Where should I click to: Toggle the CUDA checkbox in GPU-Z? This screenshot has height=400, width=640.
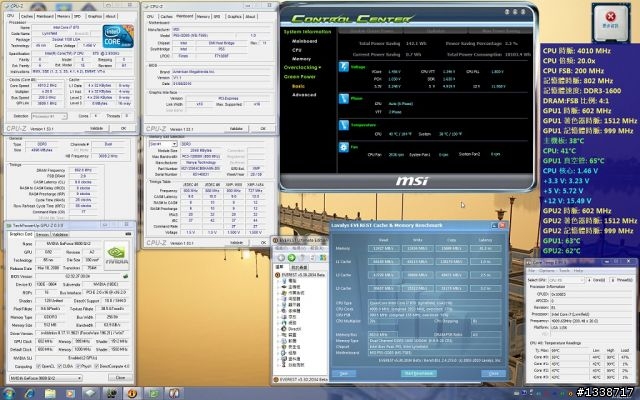62,367
